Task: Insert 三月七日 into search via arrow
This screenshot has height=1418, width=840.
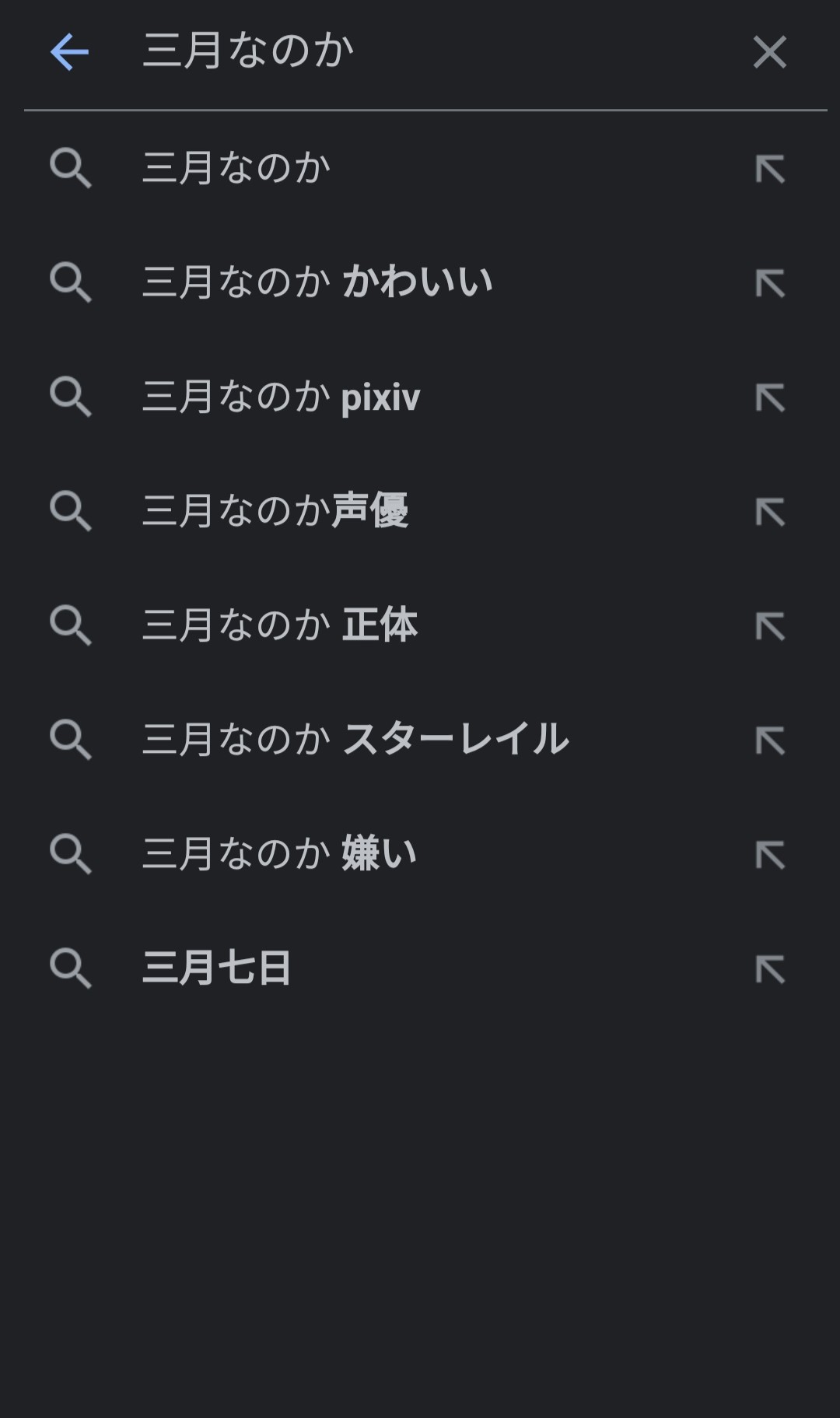Action: [769, 969]
